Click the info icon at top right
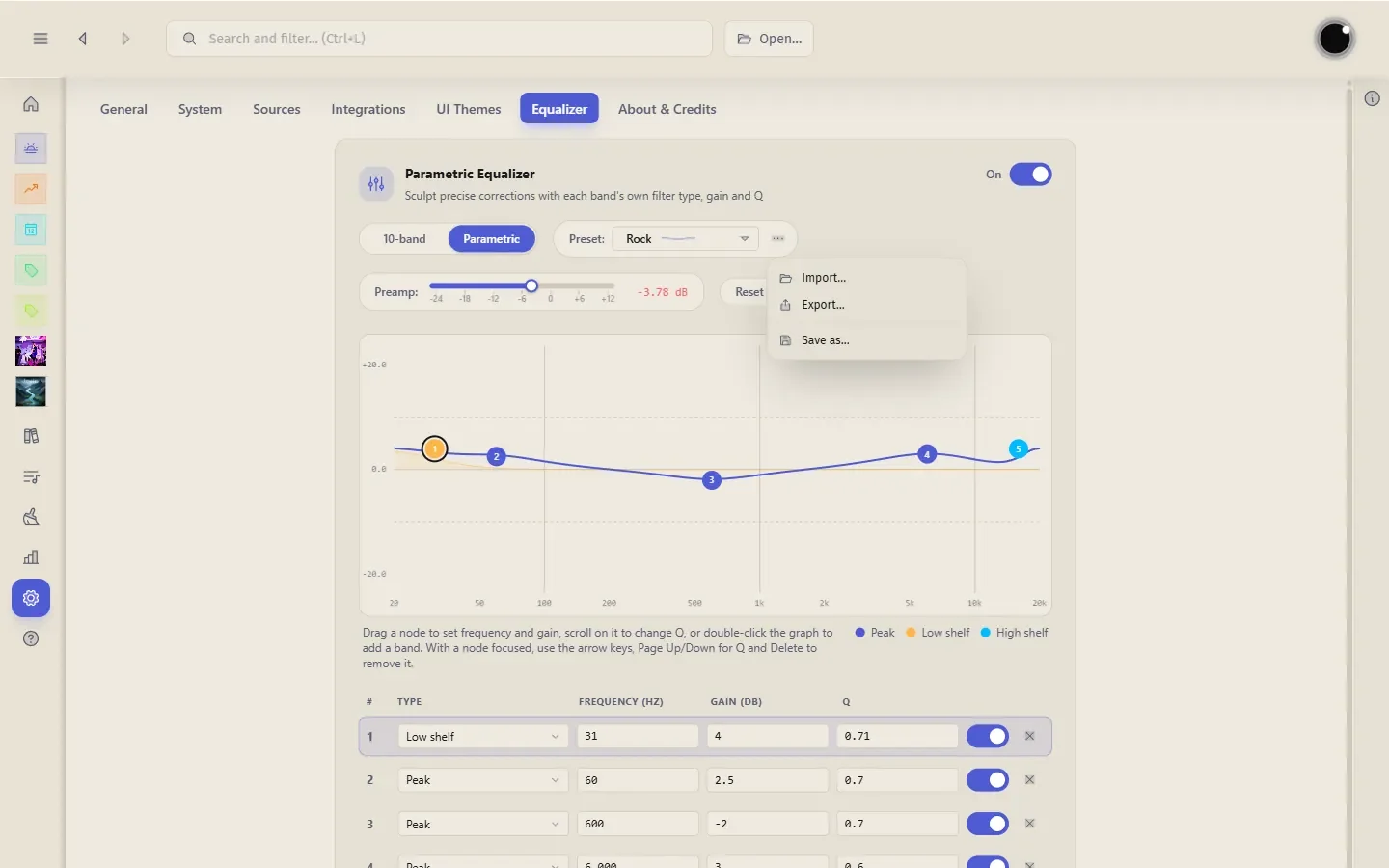Screen dimensions: 1389x868 coord(1373,98)
